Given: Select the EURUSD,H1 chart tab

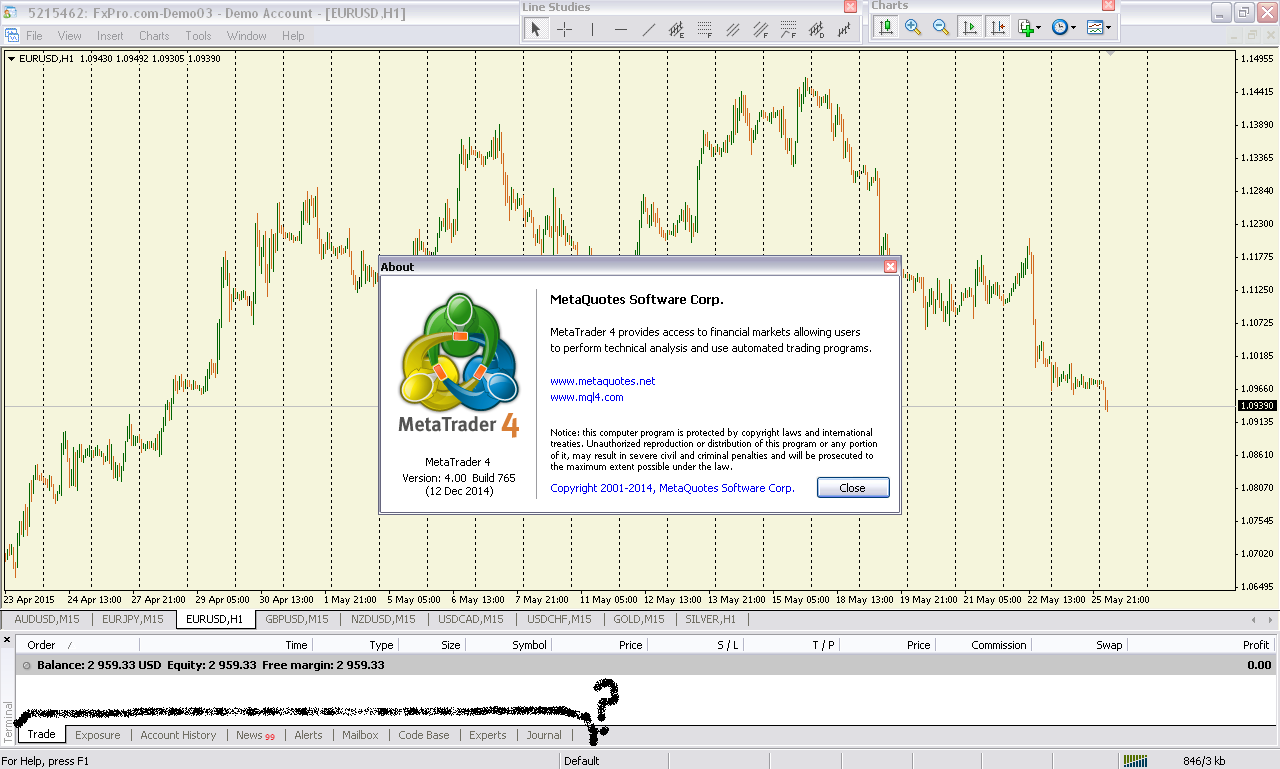Looking at the screenshot, I should [215, 619].
